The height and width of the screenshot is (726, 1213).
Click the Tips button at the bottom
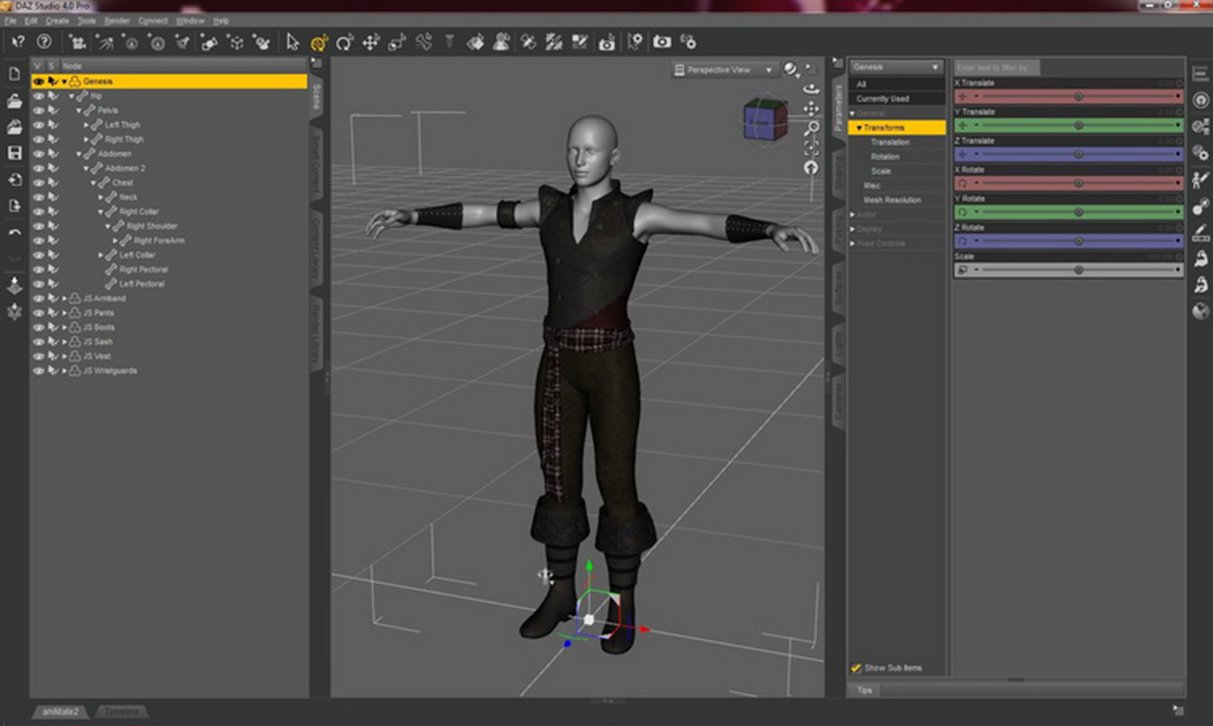coord(864,689)
